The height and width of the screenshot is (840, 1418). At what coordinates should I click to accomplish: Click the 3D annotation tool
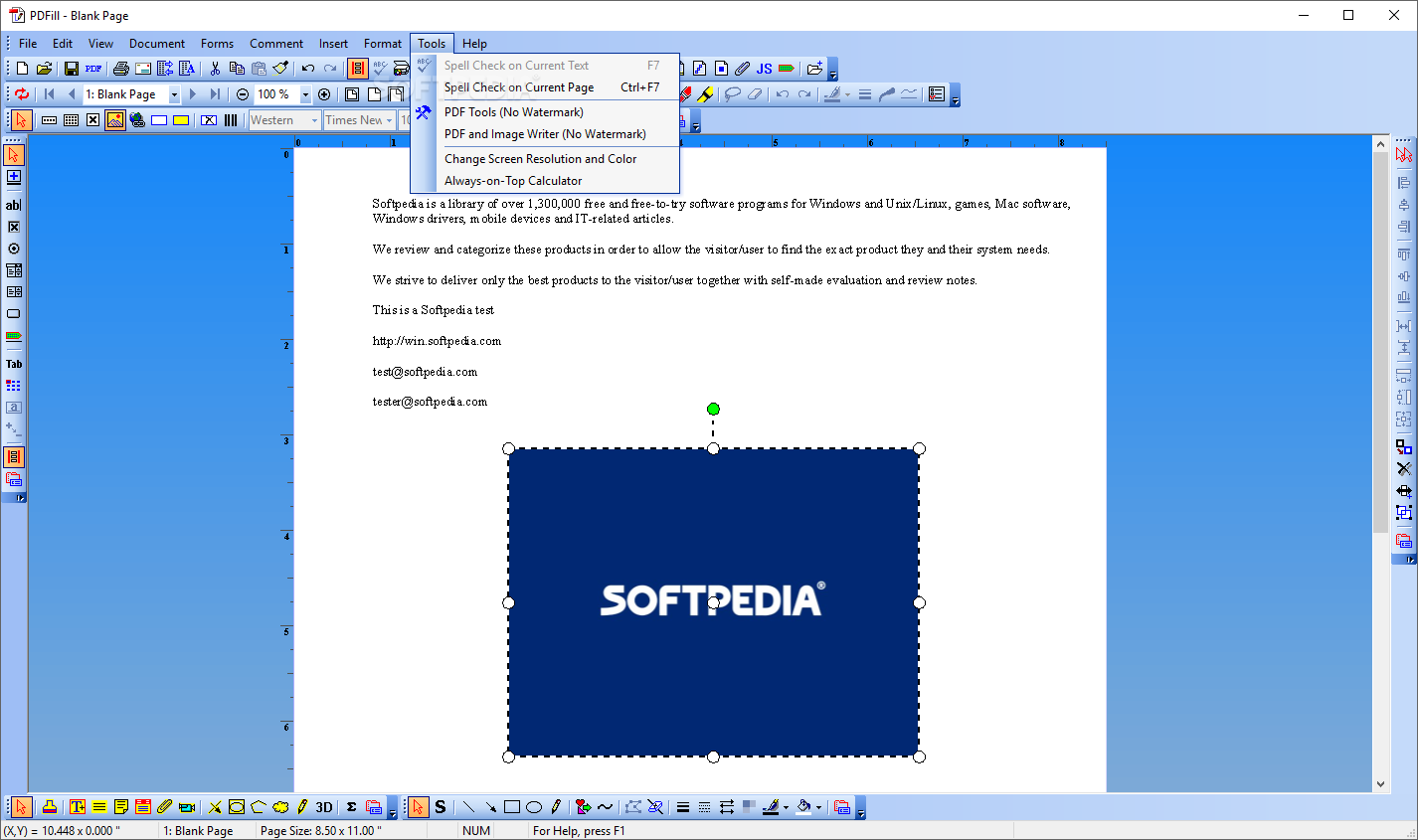coord(324,807)
